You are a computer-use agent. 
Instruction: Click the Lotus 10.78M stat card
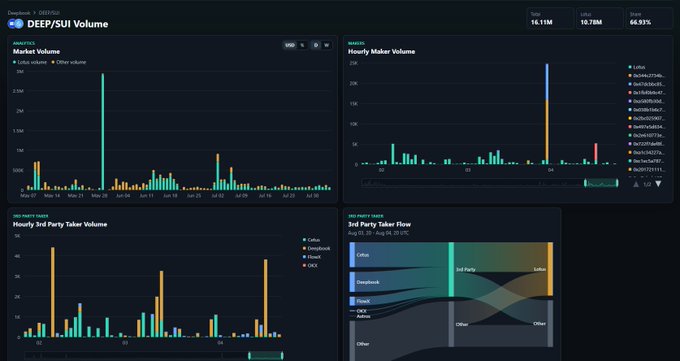point(599,18)
